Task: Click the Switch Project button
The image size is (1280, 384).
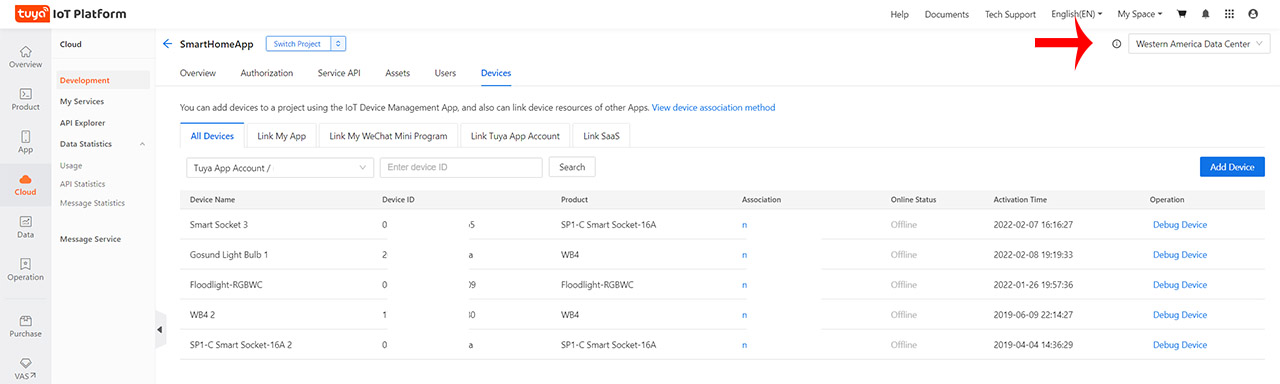Action: tap(299, 44)
